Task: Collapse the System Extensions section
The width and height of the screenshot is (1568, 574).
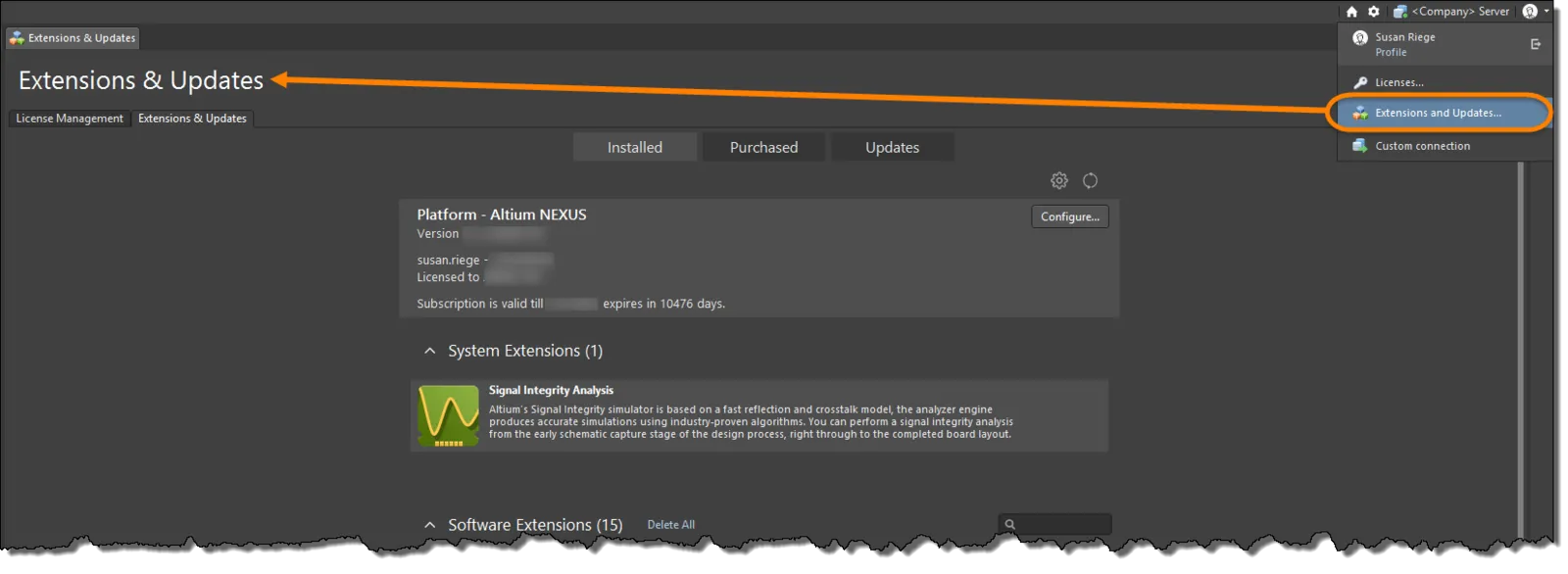Action: [429, 351]
